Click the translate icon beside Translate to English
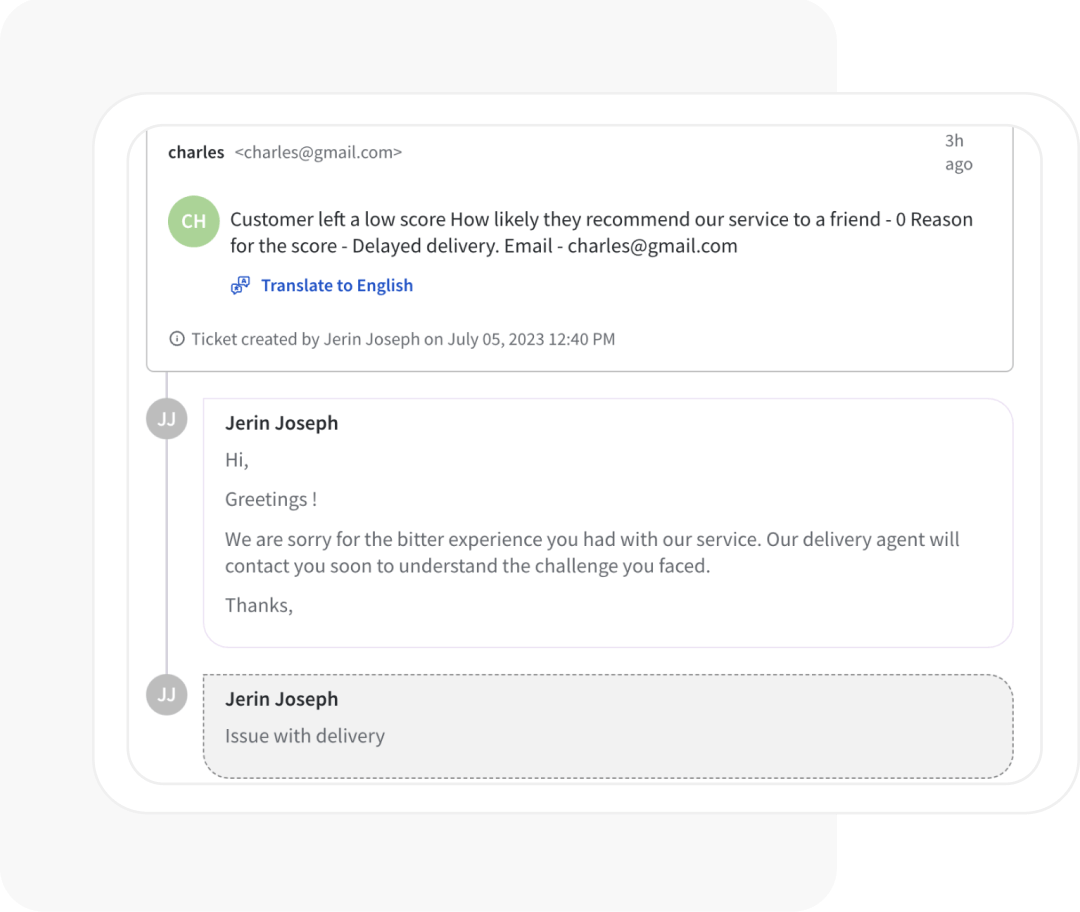The height and width of the screenshot is (912, 1080). (240, 286)
